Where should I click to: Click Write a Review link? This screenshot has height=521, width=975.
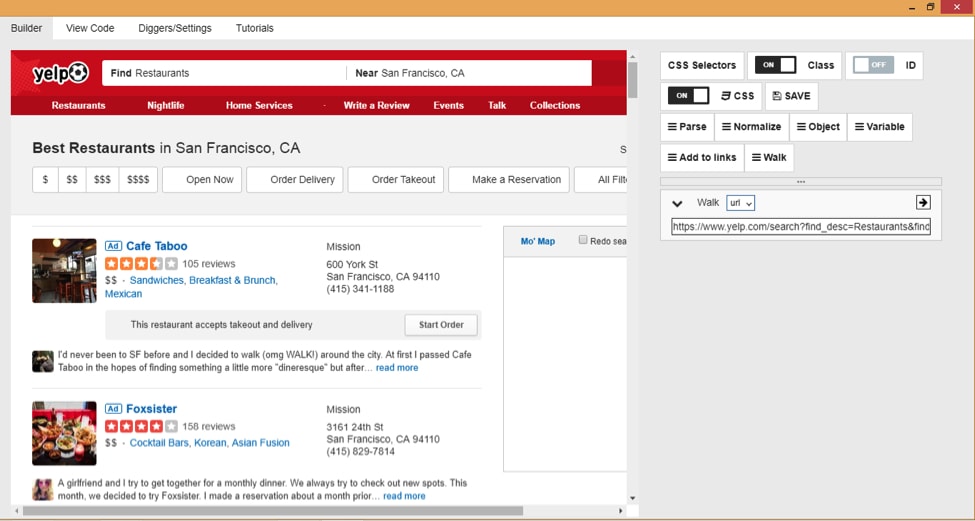[x=377, y=106]
